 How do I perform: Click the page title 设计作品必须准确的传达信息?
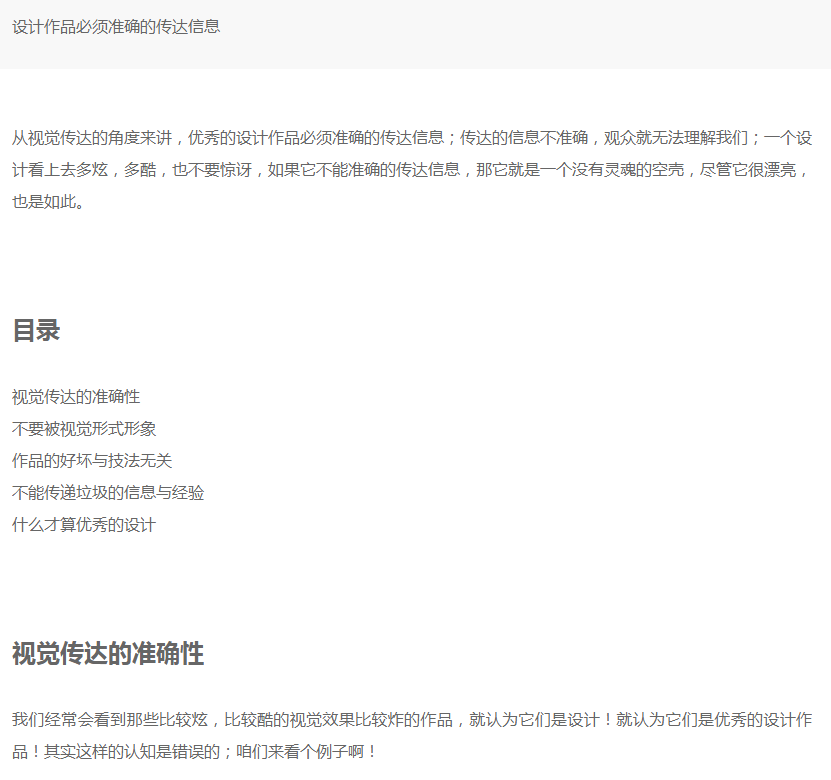116,27
